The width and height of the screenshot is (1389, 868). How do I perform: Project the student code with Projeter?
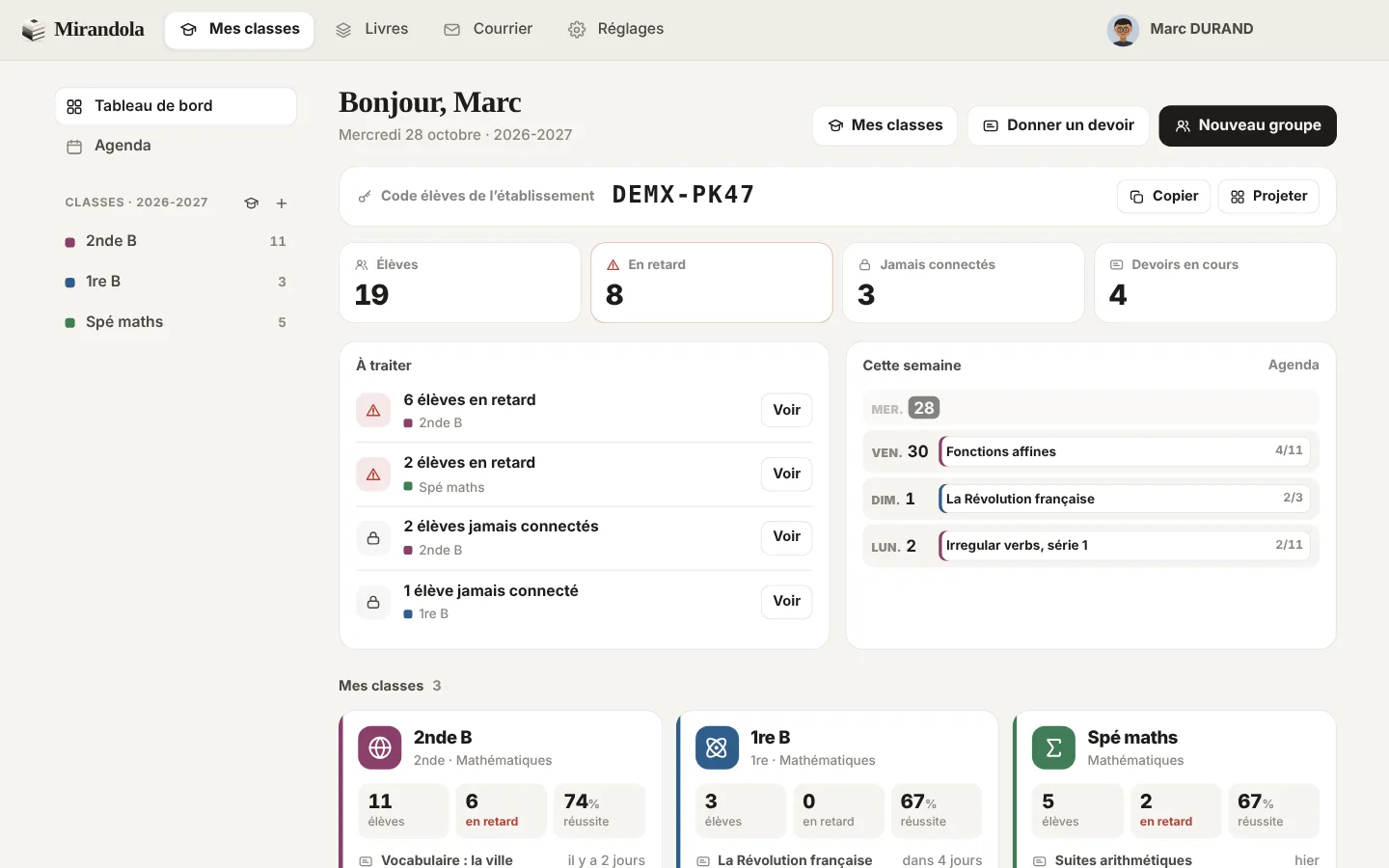[x=1268, y=196]
